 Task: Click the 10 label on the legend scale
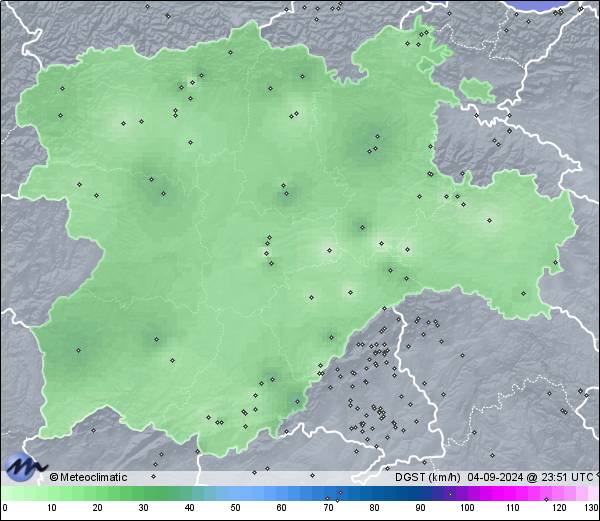click(52, 508)
